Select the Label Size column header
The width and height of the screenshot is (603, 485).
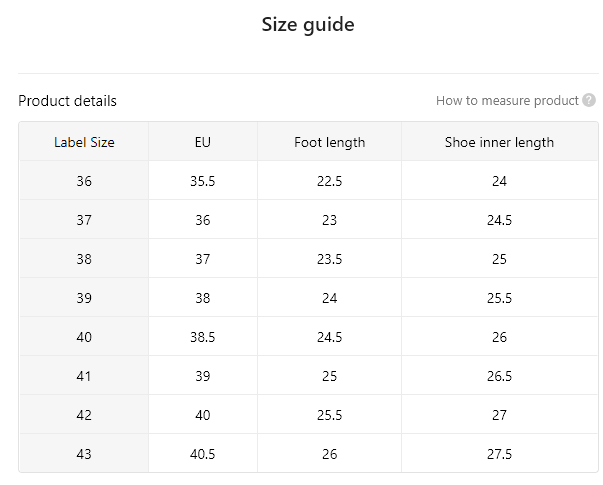click(84, 142)
